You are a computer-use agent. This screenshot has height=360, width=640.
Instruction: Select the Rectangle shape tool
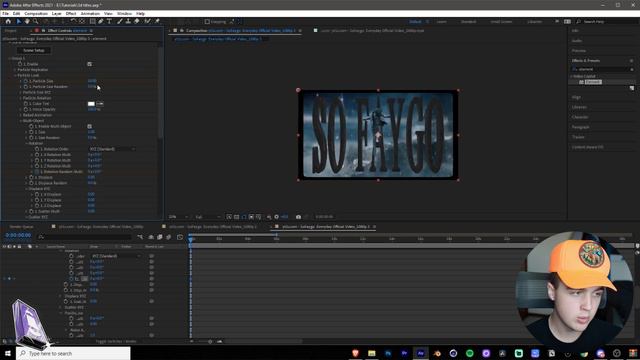pos(93,21)
